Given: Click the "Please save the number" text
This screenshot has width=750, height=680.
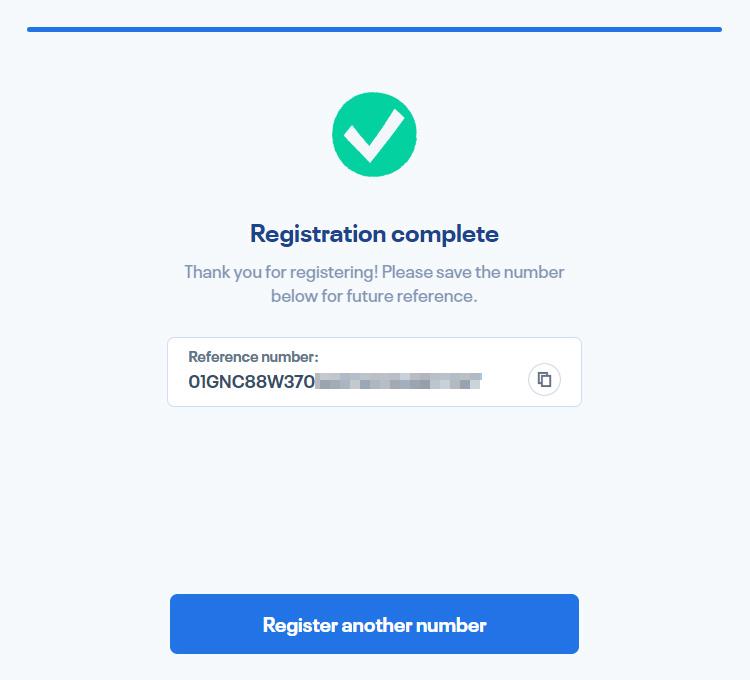Looking at the screenshot, I should point(473,272).
